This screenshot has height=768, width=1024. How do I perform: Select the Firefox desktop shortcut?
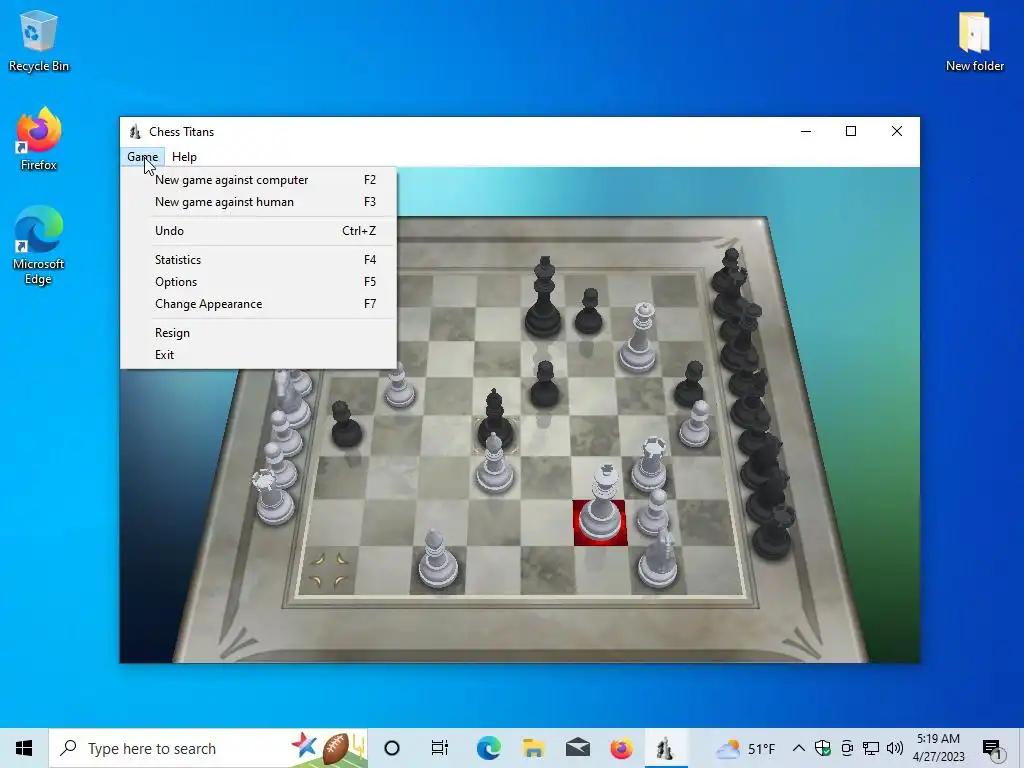[x=39, y=139]
